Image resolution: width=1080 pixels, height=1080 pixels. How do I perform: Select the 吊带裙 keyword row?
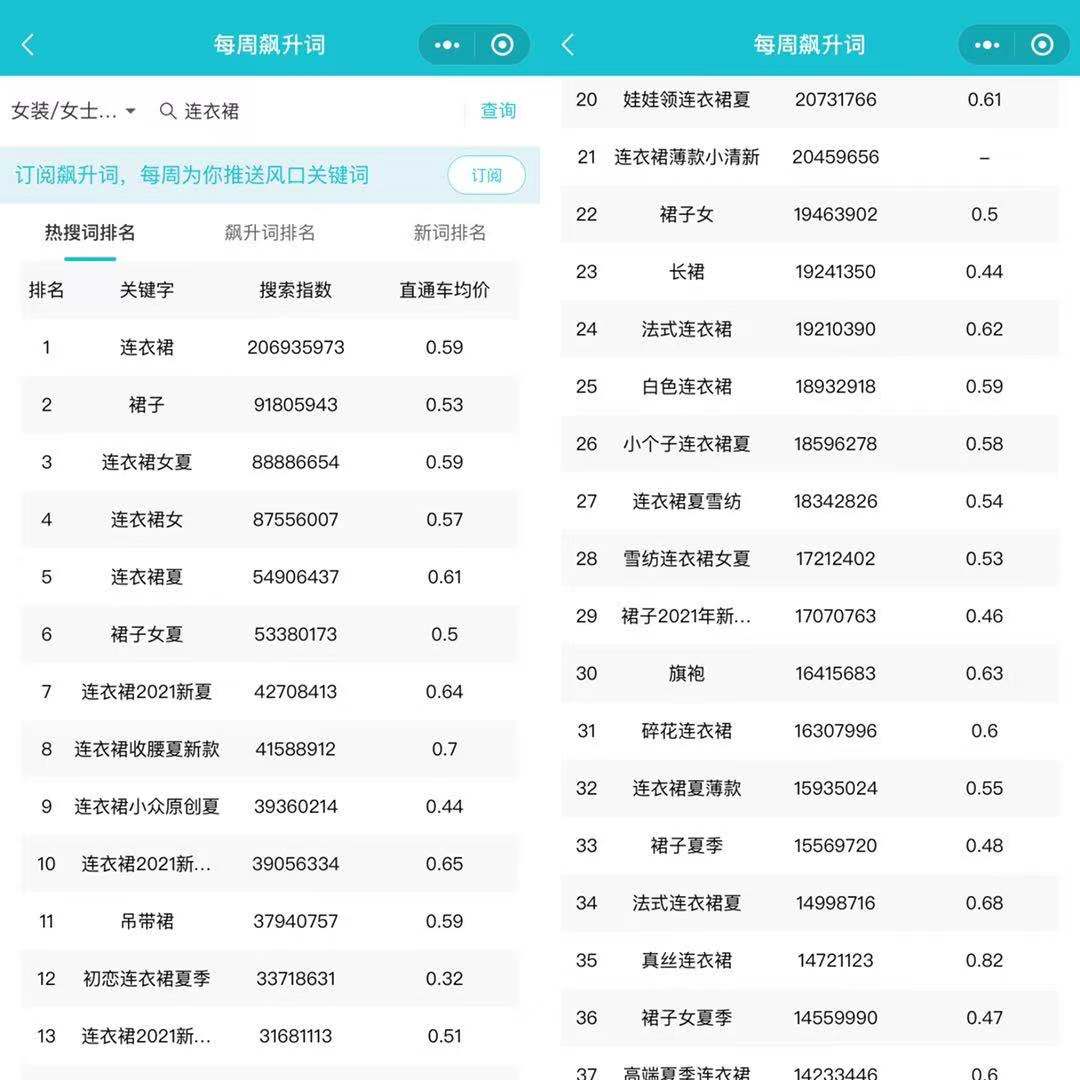point(147,921)
